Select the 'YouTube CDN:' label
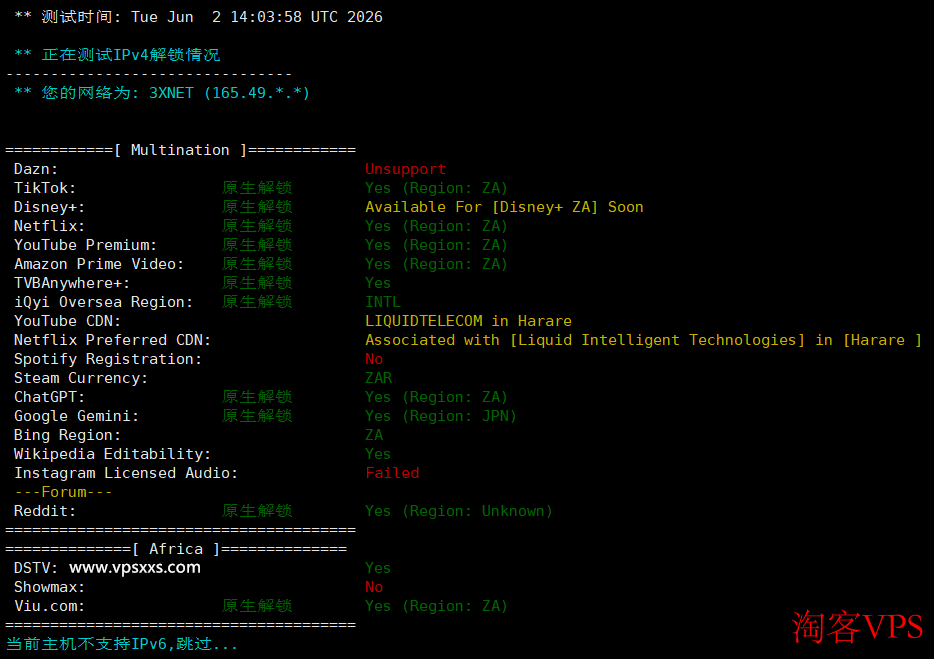Viewport: 934px width, 659px height. tap(67, 321)
